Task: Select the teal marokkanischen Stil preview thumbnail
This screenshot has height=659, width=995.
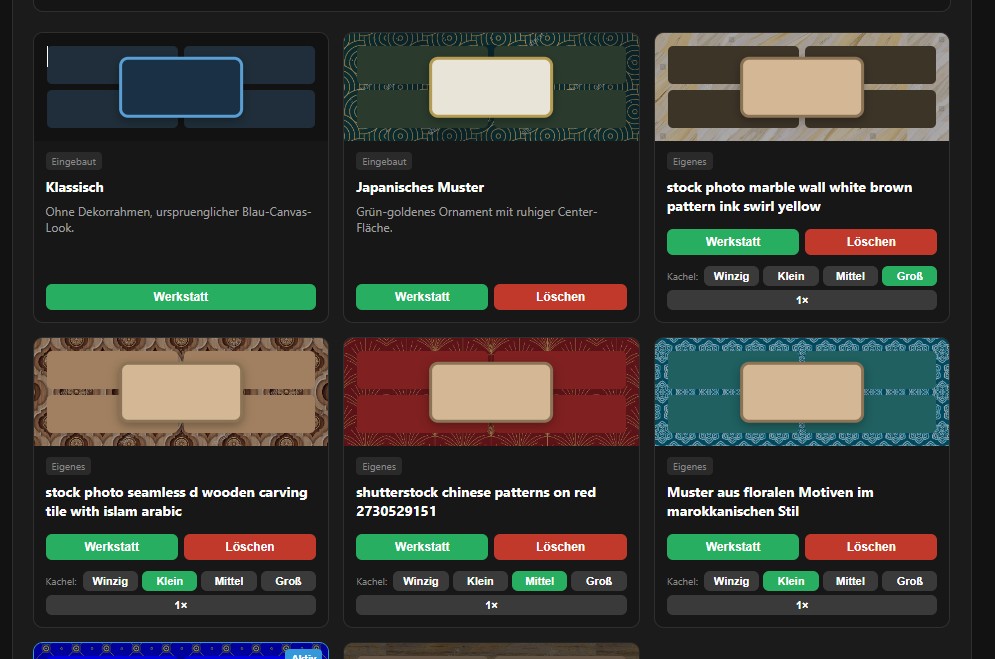Action: pyautogui.click(x=802, y=392)
